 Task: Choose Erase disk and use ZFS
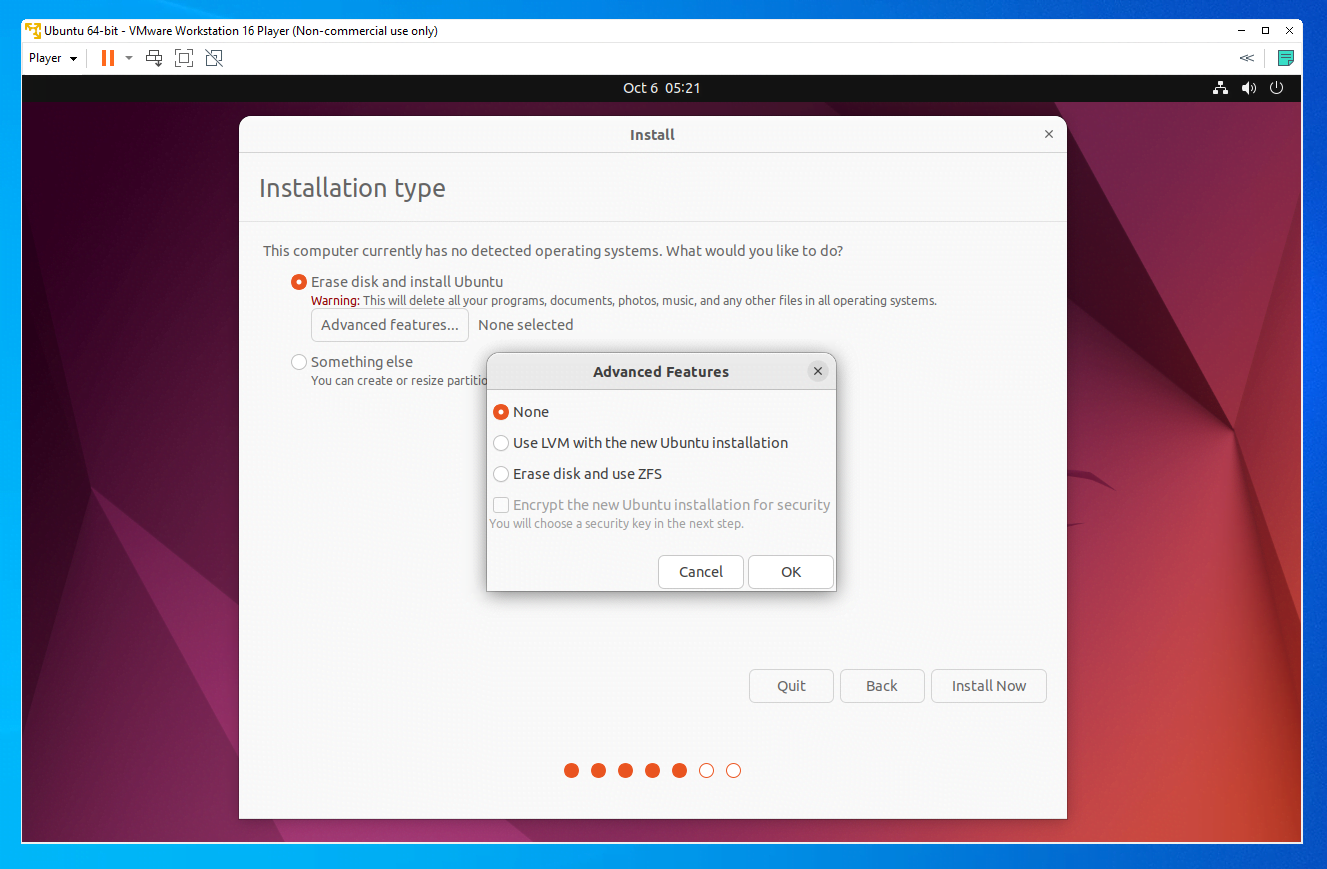pos(578,474)
